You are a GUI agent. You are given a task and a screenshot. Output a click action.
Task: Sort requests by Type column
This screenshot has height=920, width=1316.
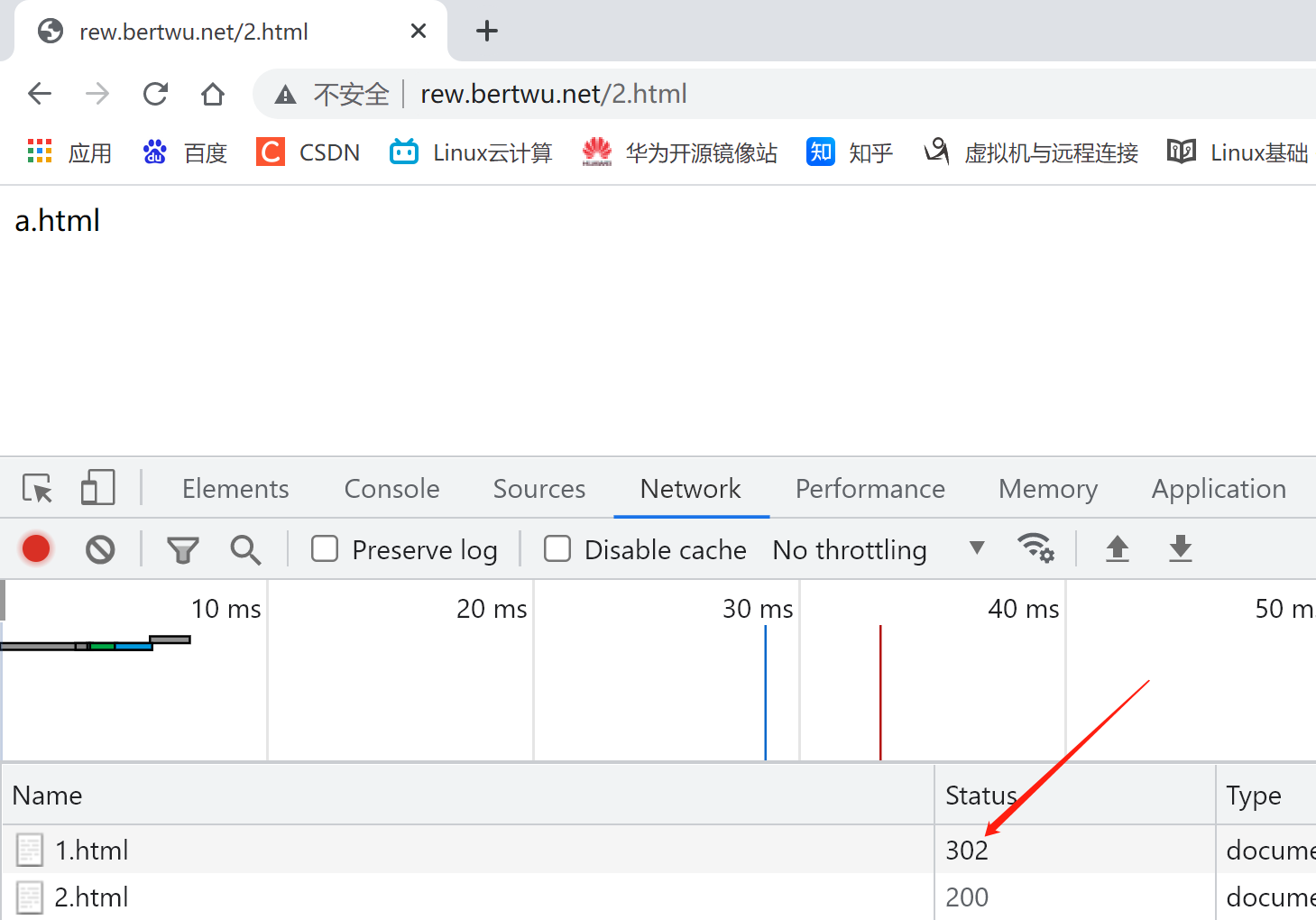pyautogui.click(x=1266, y=796)
